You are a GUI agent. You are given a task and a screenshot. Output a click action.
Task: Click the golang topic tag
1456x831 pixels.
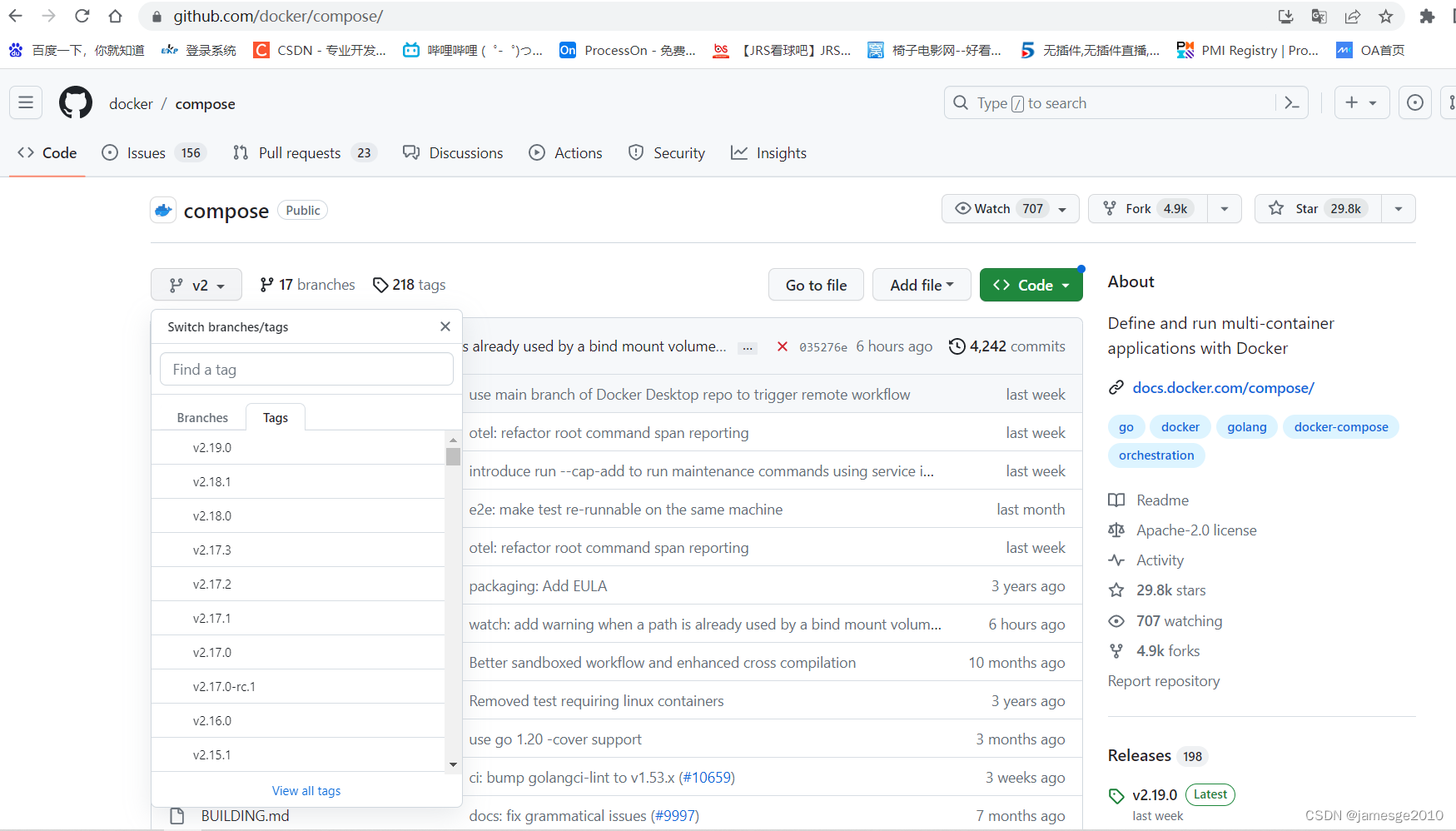1246,426
